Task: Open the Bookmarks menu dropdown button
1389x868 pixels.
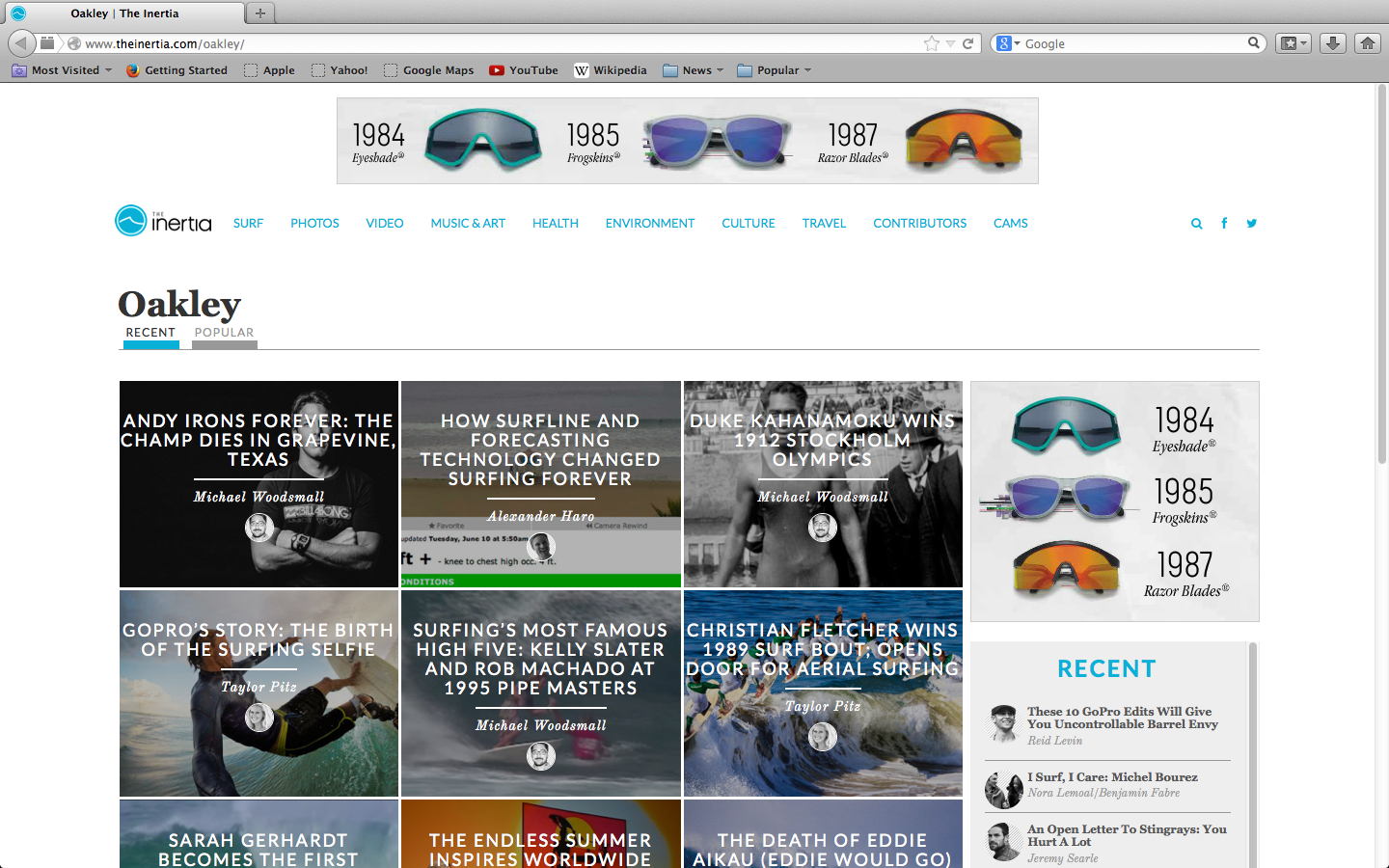Action: point(1294,43)
